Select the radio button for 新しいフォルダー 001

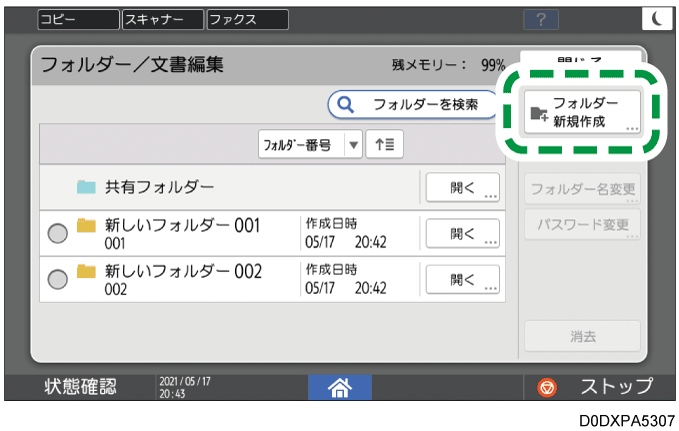point(58,233)
